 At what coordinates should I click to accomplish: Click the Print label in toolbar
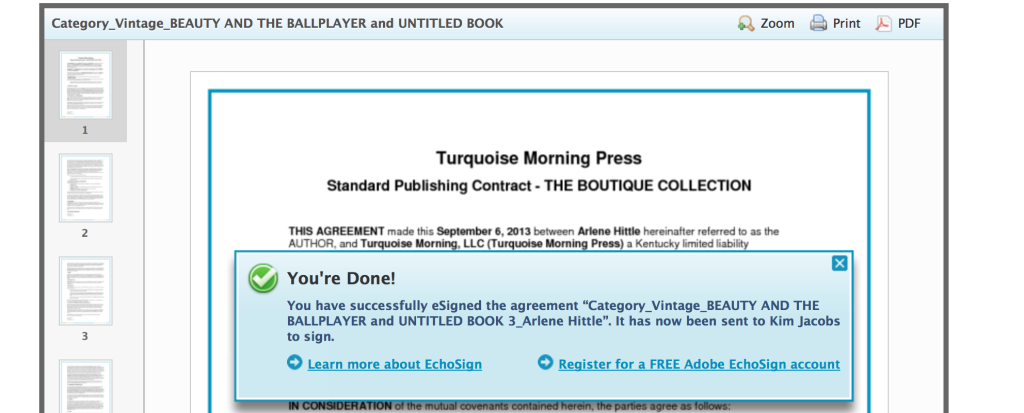click(x=846, y=24)
